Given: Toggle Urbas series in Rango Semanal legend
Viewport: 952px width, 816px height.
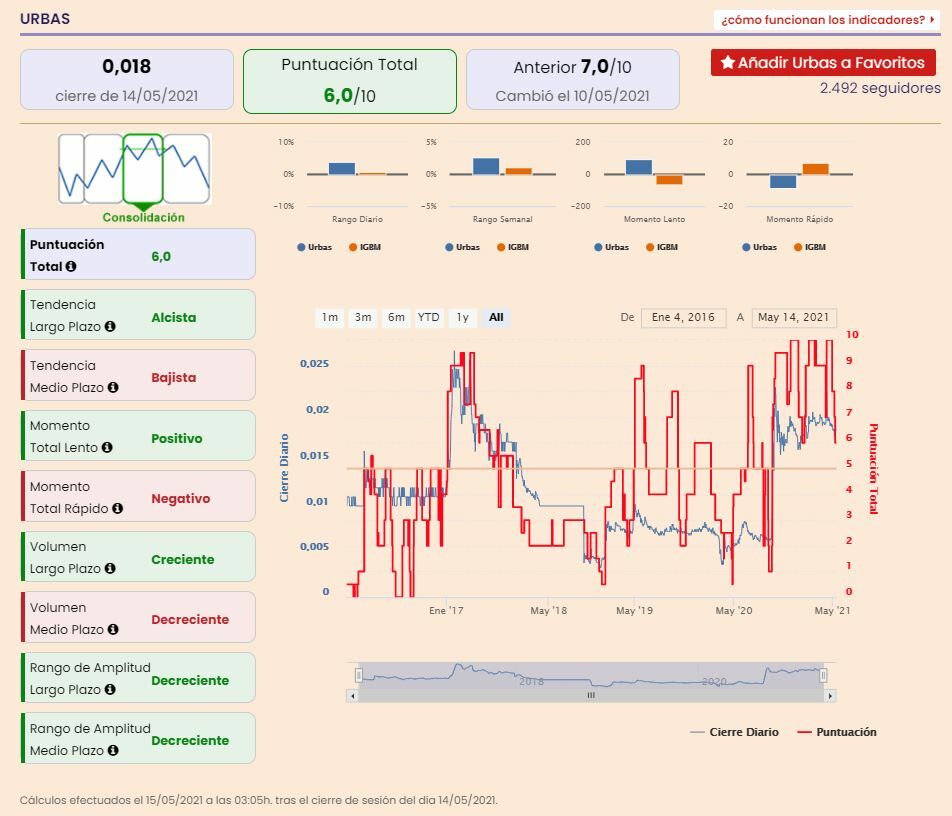Looking at the screenshot, I should pyautogui.click(x=462, y=247).
